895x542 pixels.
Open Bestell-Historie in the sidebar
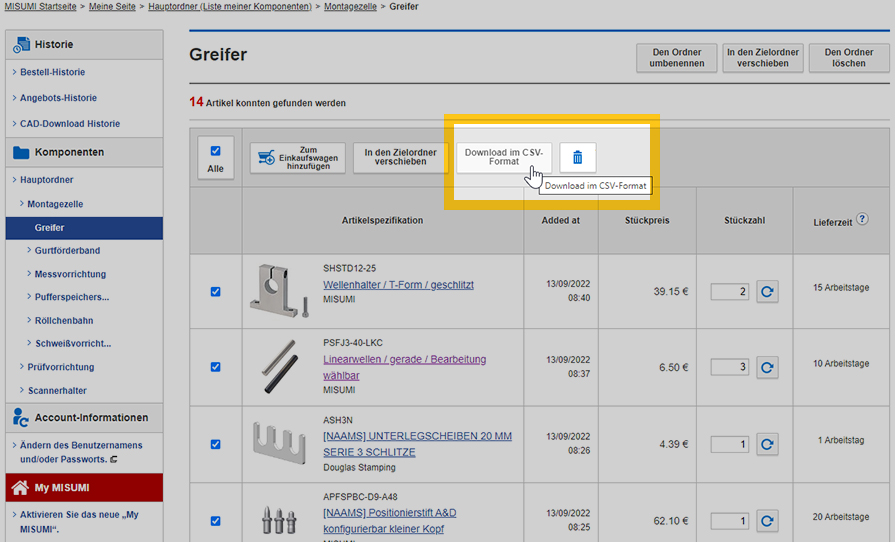pos(66,72)
